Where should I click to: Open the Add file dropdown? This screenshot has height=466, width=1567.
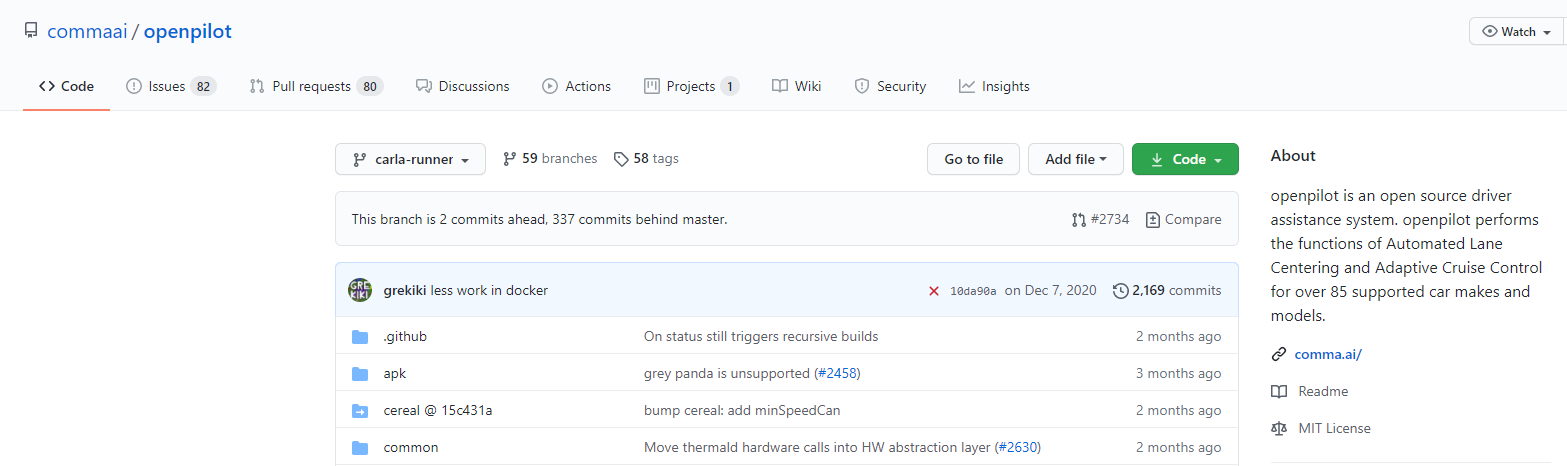(1075, 159)
